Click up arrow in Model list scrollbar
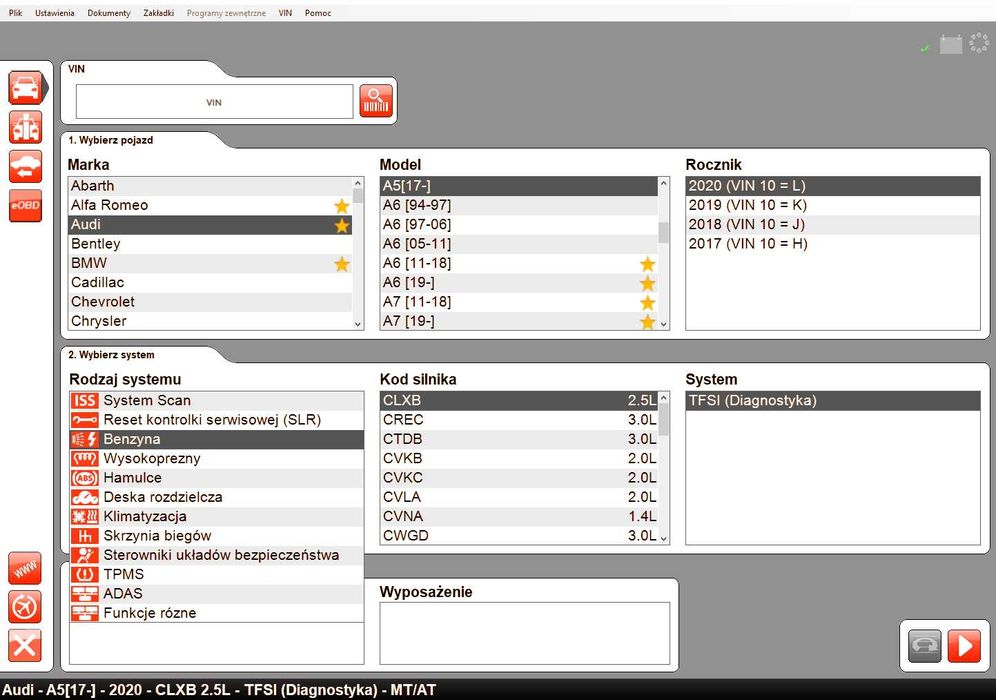996x700 pixels. pos(664,184)
